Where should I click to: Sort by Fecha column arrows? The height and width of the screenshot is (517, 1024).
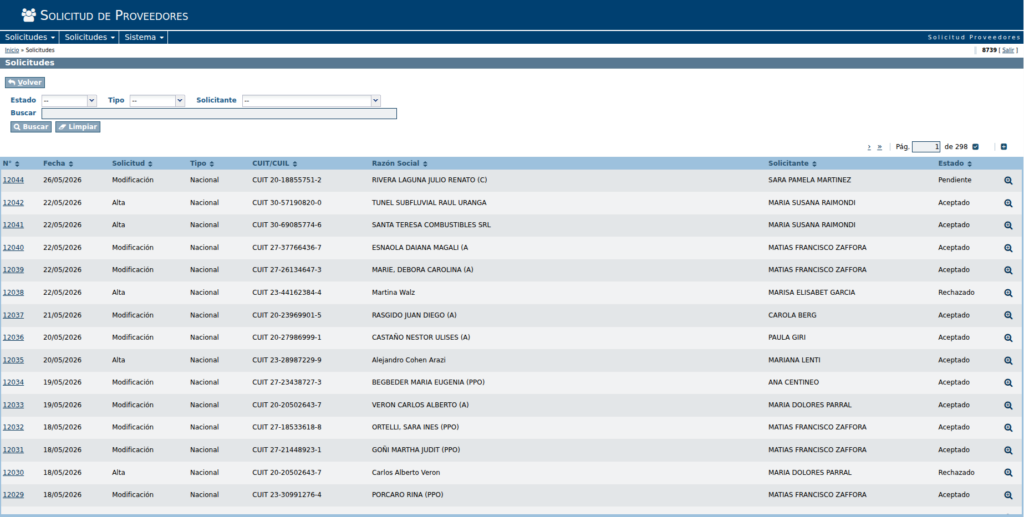(x=71, y=164)
